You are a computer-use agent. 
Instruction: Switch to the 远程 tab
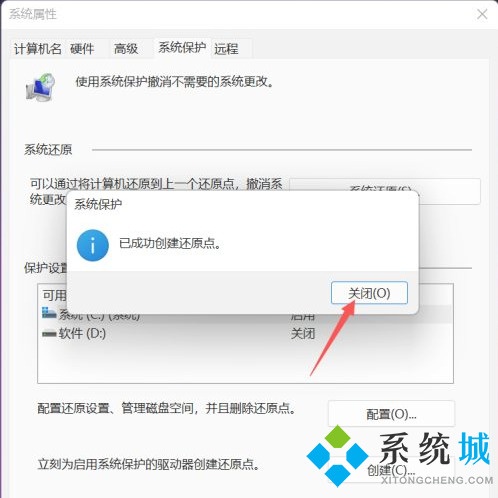[226, 49]
